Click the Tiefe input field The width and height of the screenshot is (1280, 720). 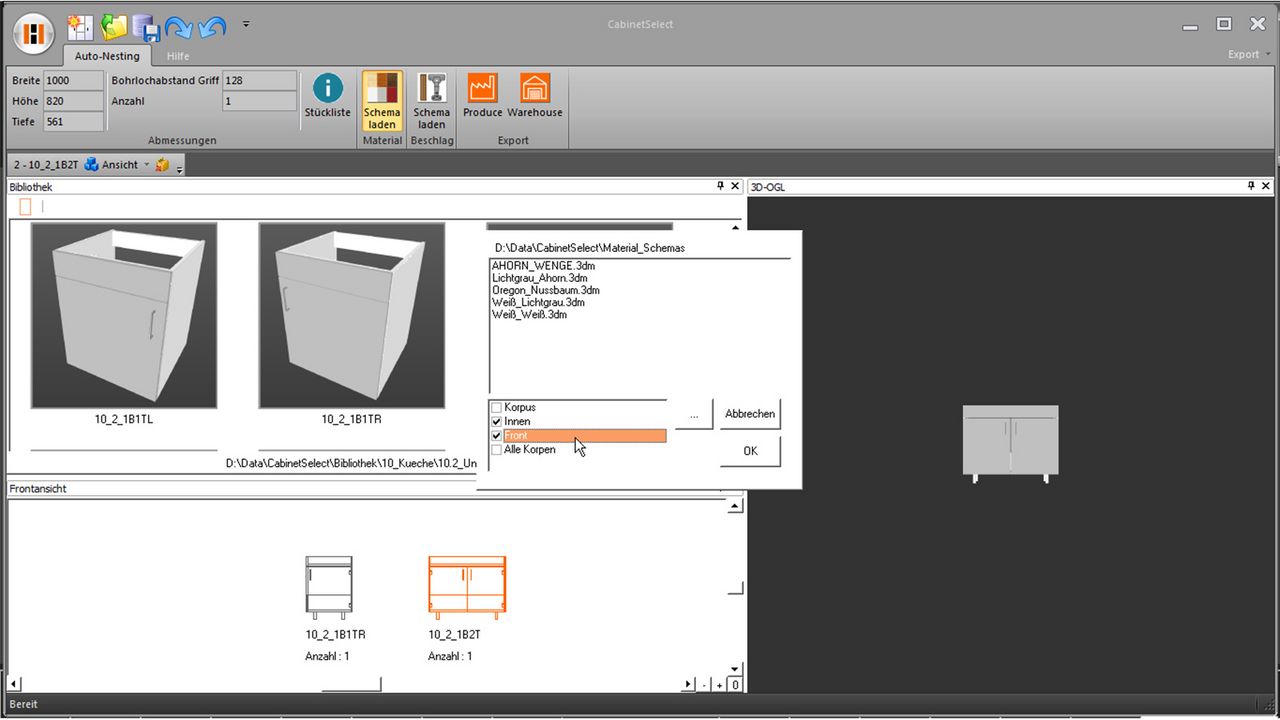(x=73, y=122)
